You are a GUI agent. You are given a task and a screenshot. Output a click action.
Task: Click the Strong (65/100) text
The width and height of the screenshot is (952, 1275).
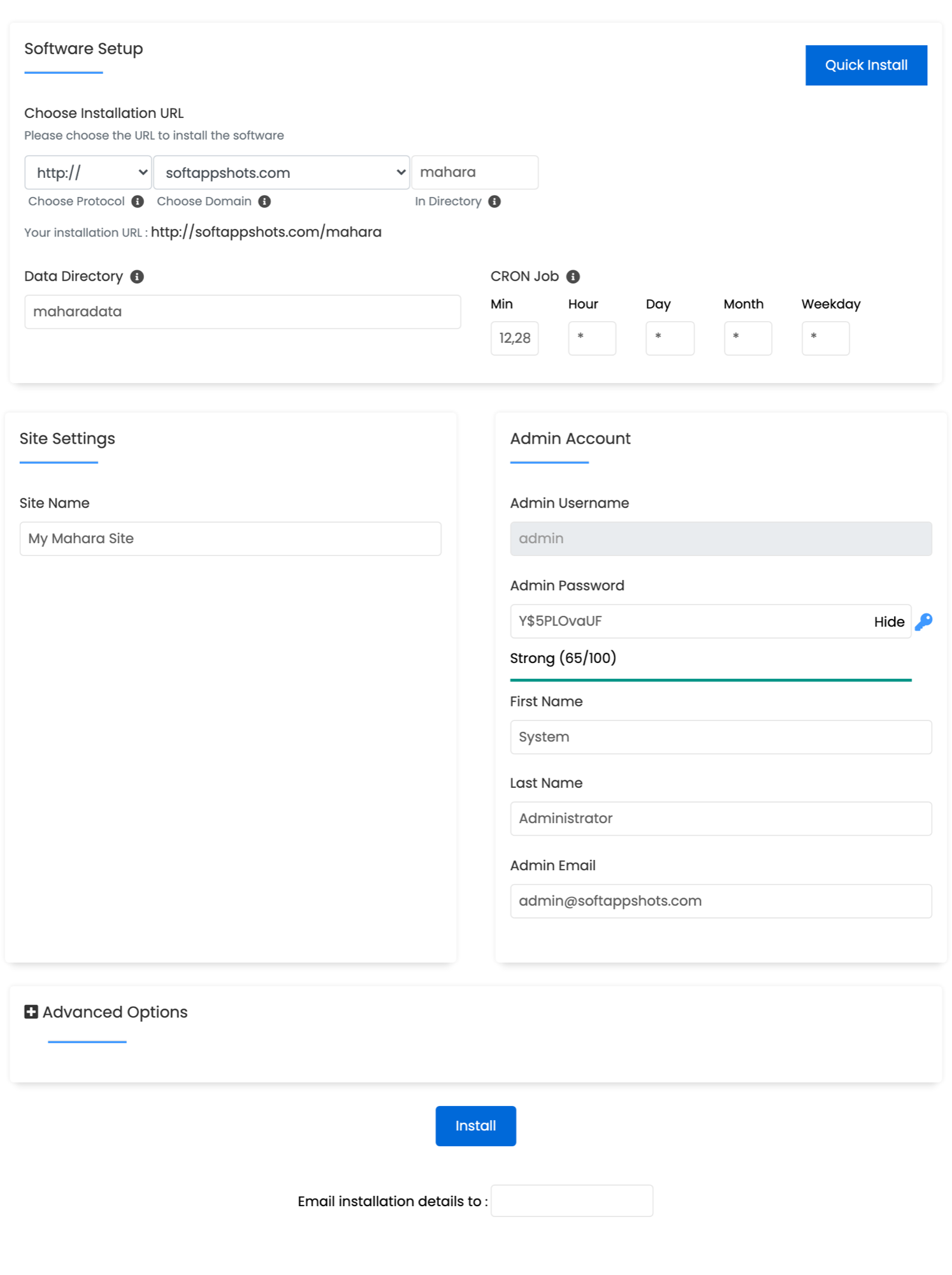pyautogui.click(x=563, y=658)
